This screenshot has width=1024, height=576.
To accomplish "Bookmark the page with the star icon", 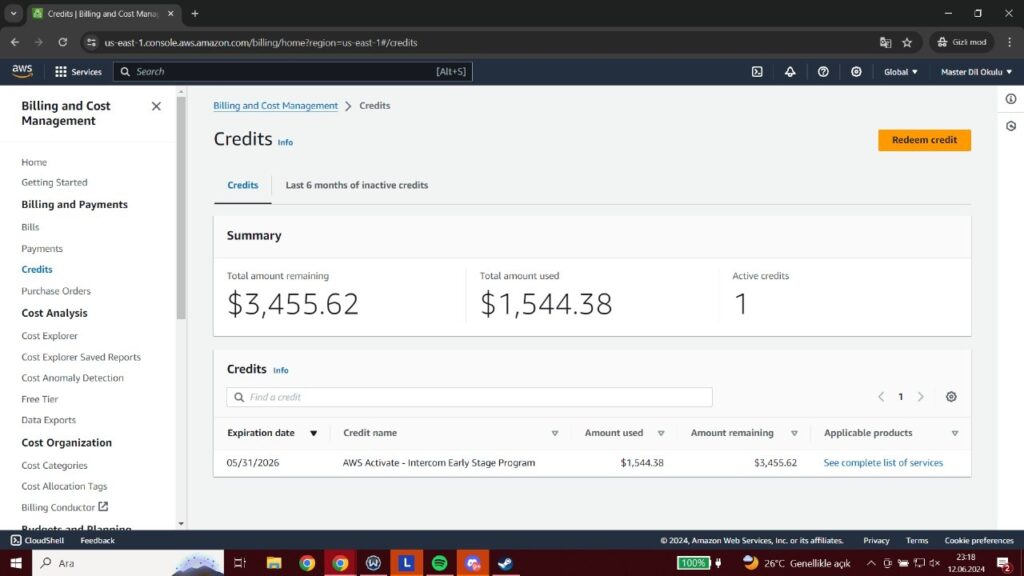I will pos(907,42).
